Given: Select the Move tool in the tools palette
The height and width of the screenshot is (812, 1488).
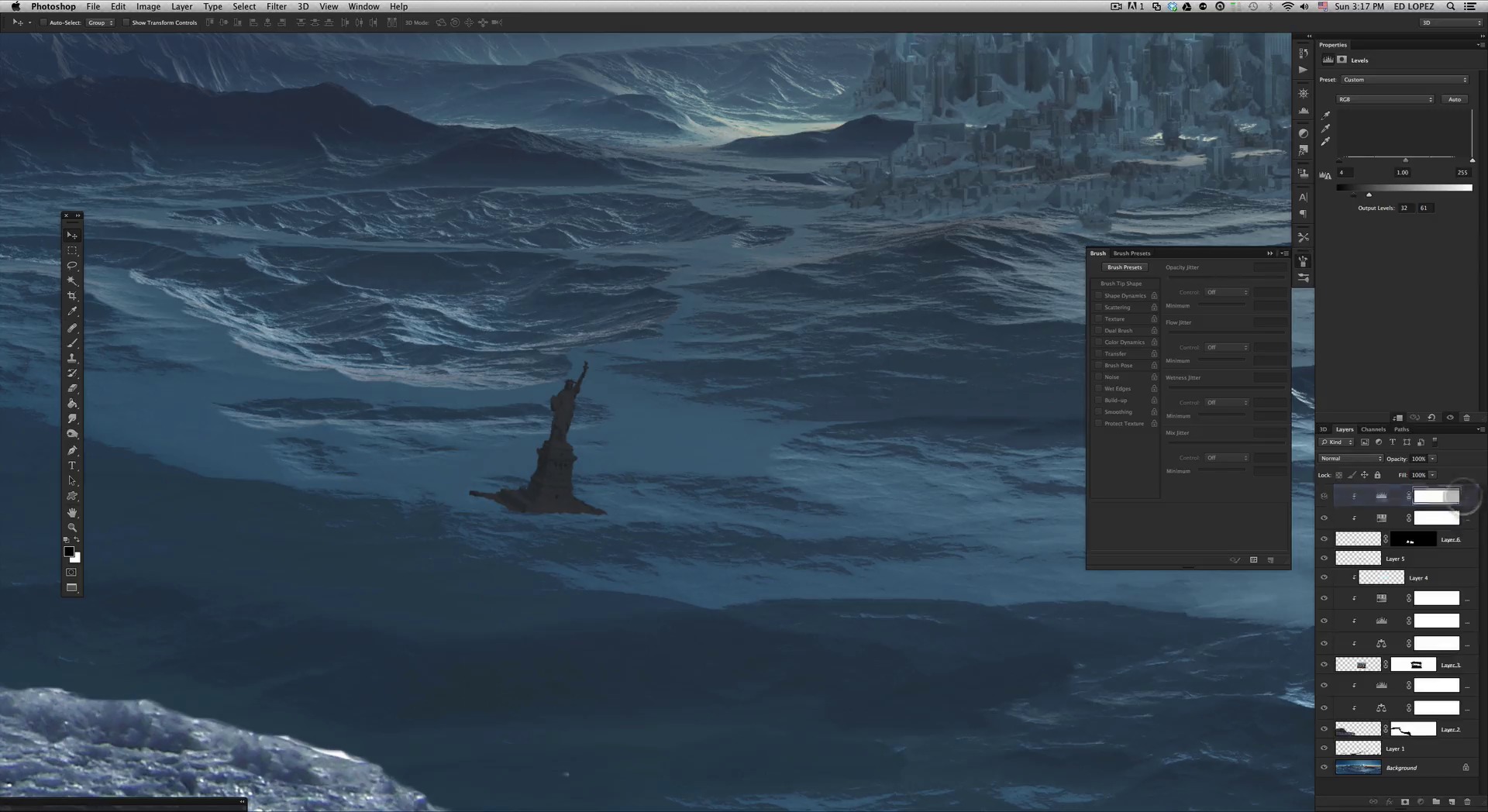Looking at the screenshot, I should click(72, 235).
